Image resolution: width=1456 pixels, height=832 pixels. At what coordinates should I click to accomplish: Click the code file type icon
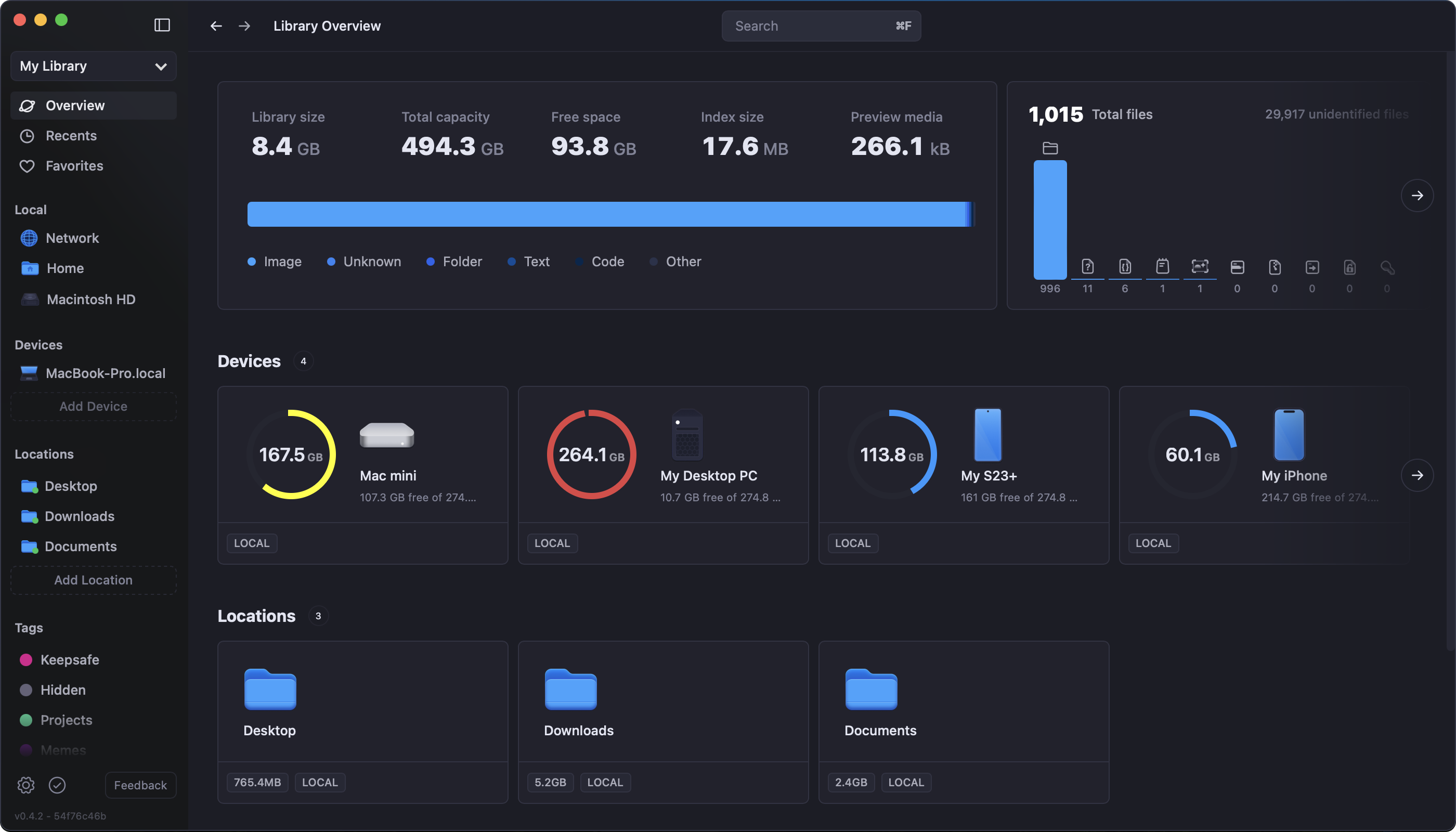coord(1125,267)
